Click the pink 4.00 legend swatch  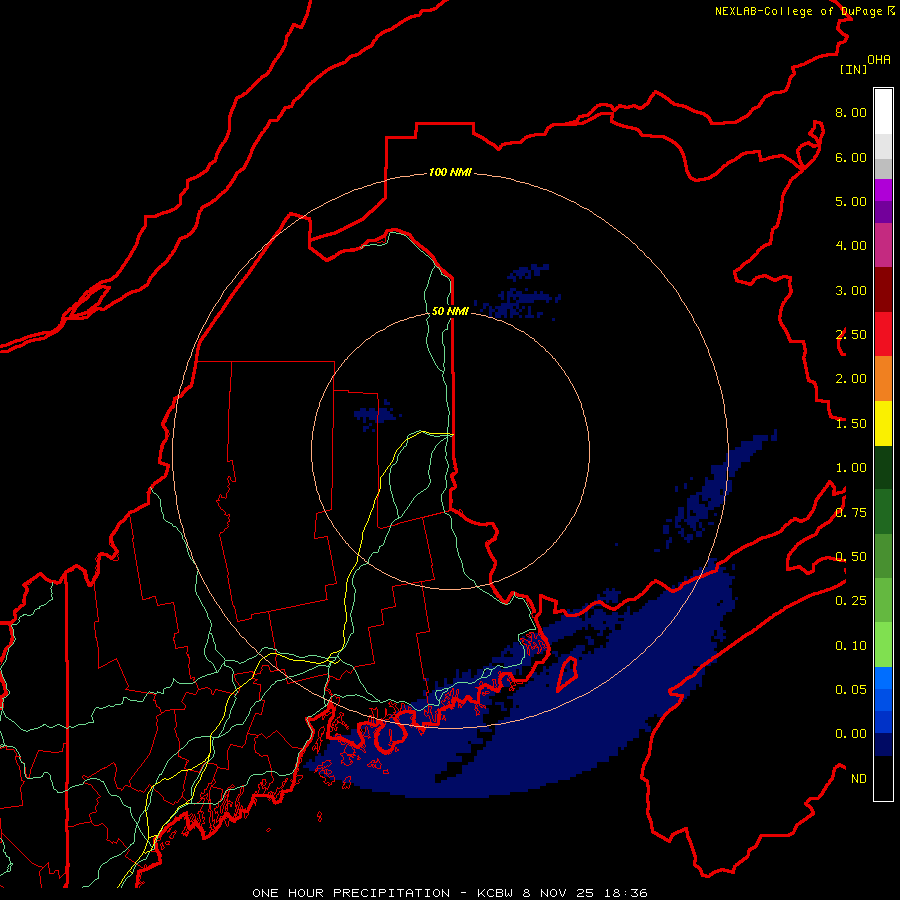[x=883, y=245]
